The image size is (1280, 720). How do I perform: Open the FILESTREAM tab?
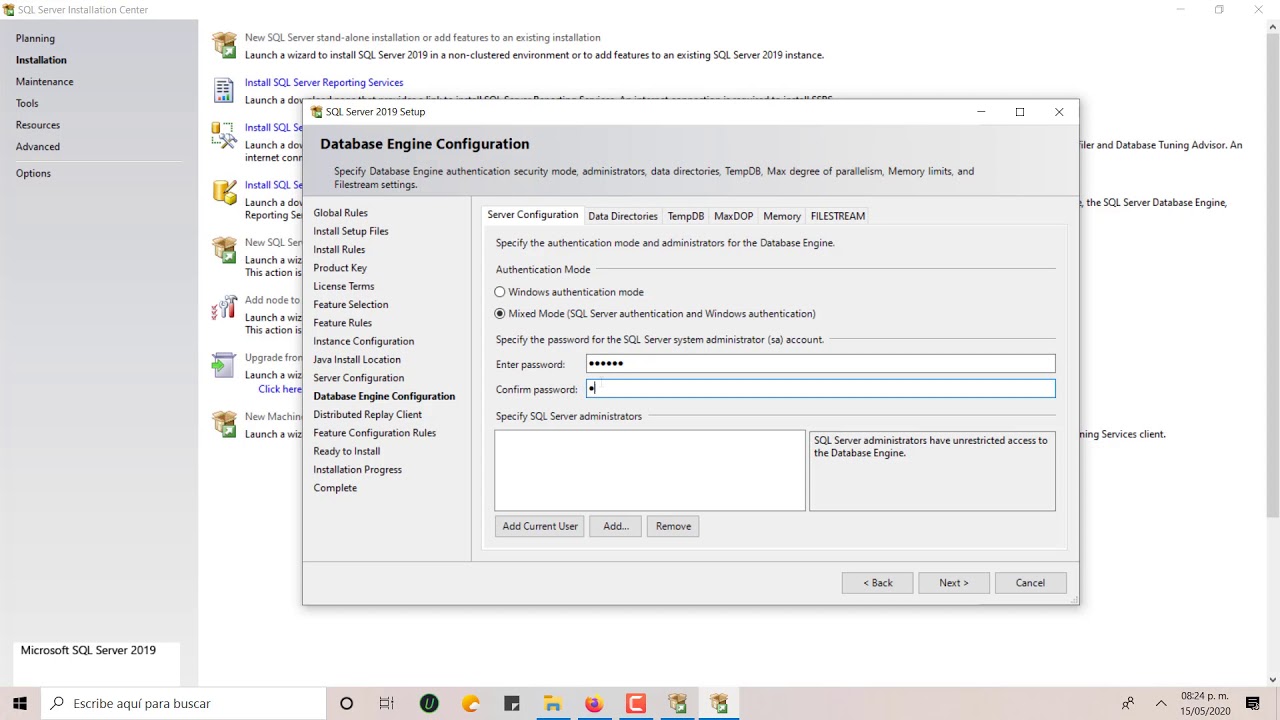(838, 216)
